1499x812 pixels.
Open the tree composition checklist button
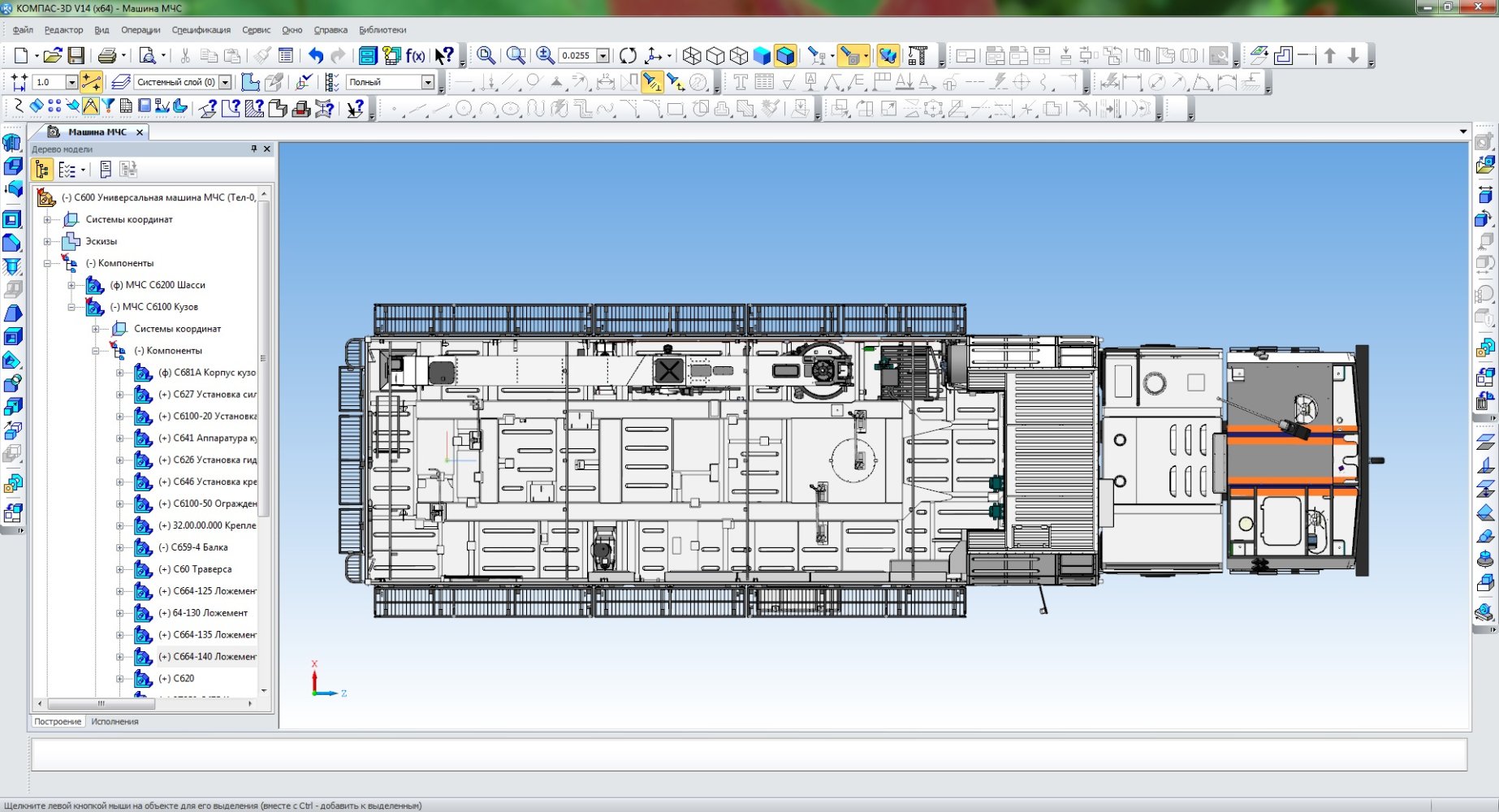click(67, 170)
